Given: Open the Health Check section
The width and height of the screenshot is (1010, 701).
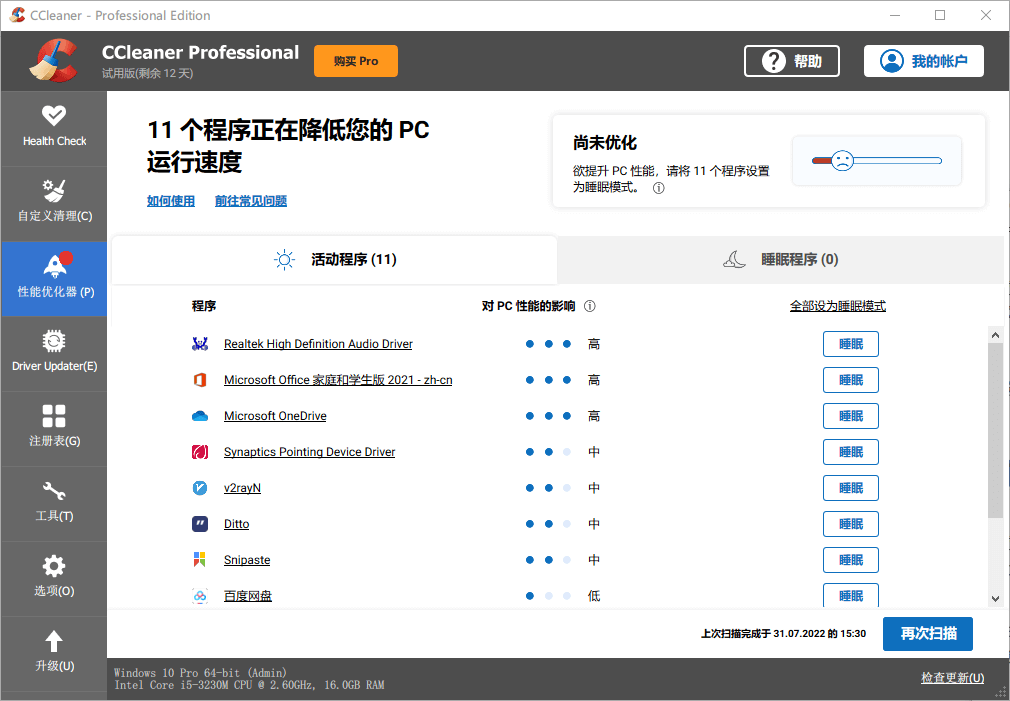Looking at the screenshot, I should tap(54, 128).
